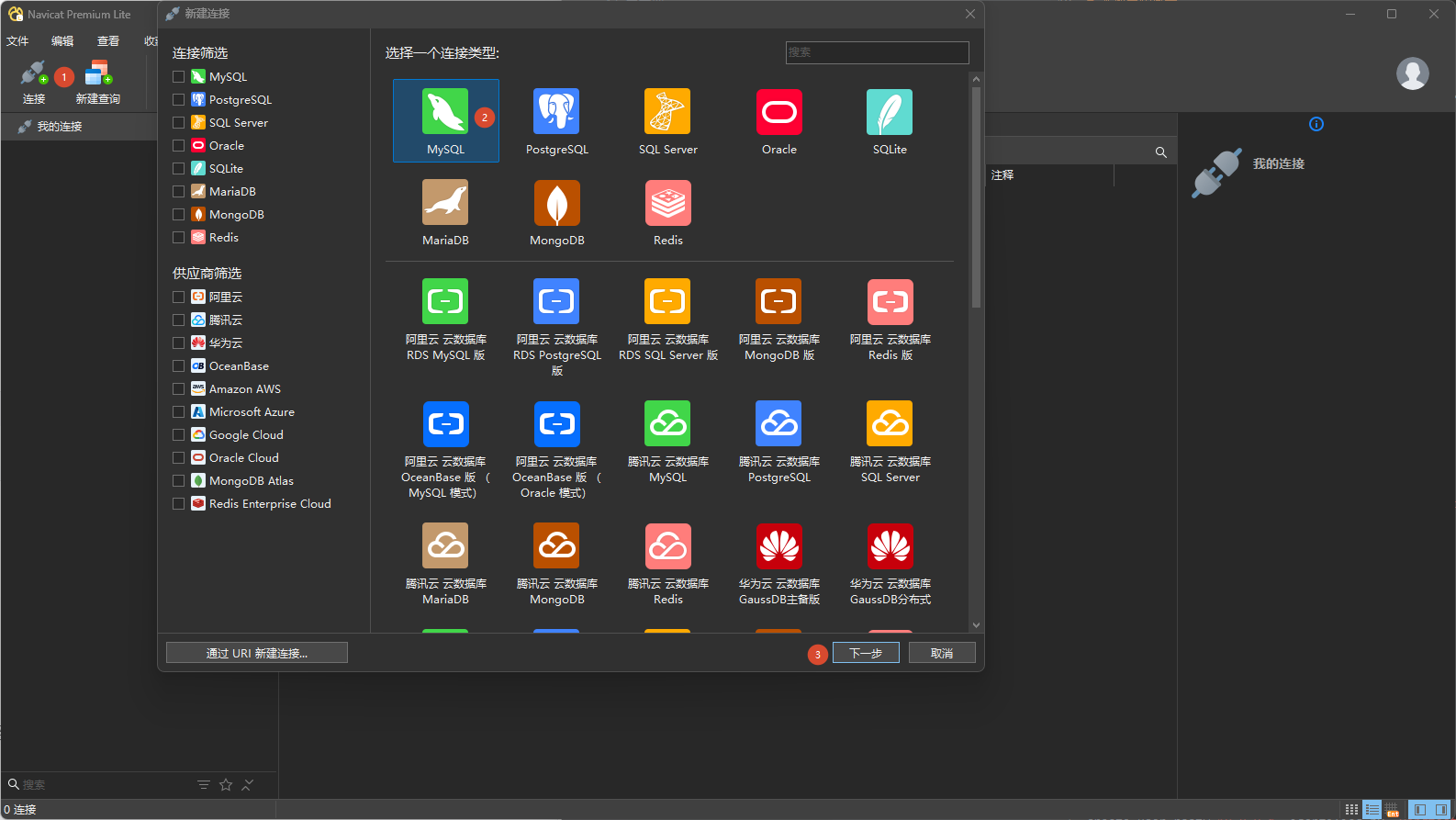The width and height of the screenshot is (1456, 820).
Task: Choose 华为云 GaussDB主备版 tile
Action: (779, 565)
